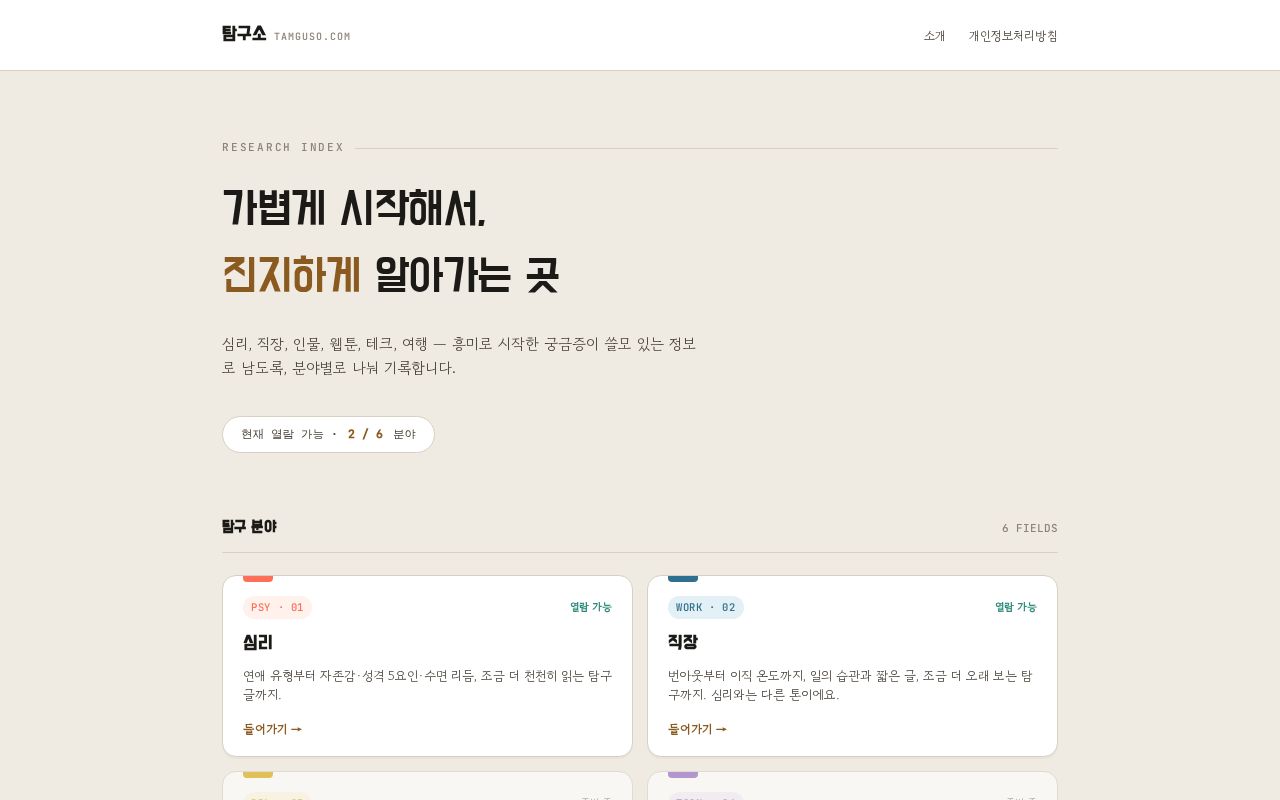Click the headline word 진지하게

(x=291, y=275)
